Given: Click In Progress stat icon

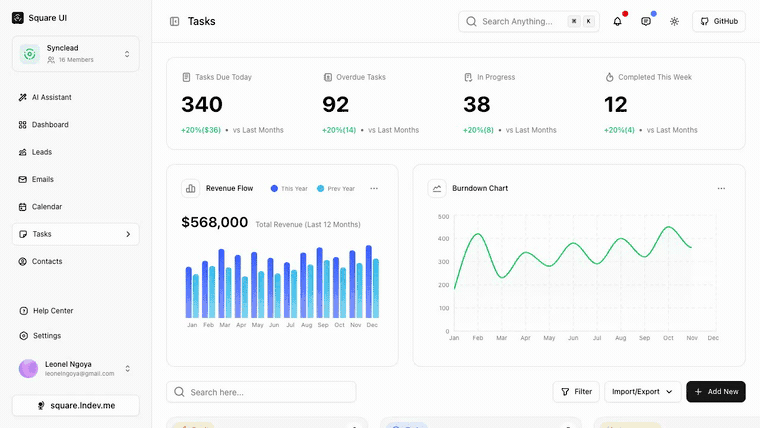Looking at the screenshot, I should (468, 77).
